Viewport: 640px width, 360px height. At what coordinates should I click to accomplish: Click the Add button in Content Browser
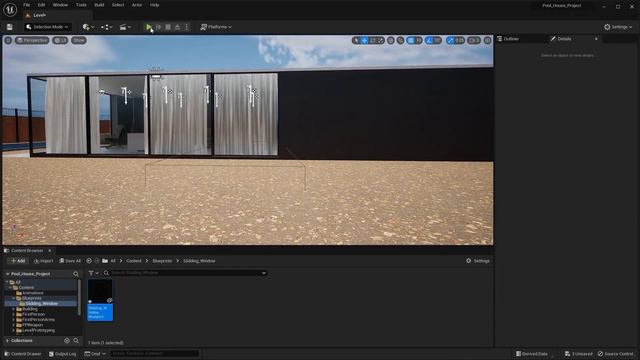point(18,261)
